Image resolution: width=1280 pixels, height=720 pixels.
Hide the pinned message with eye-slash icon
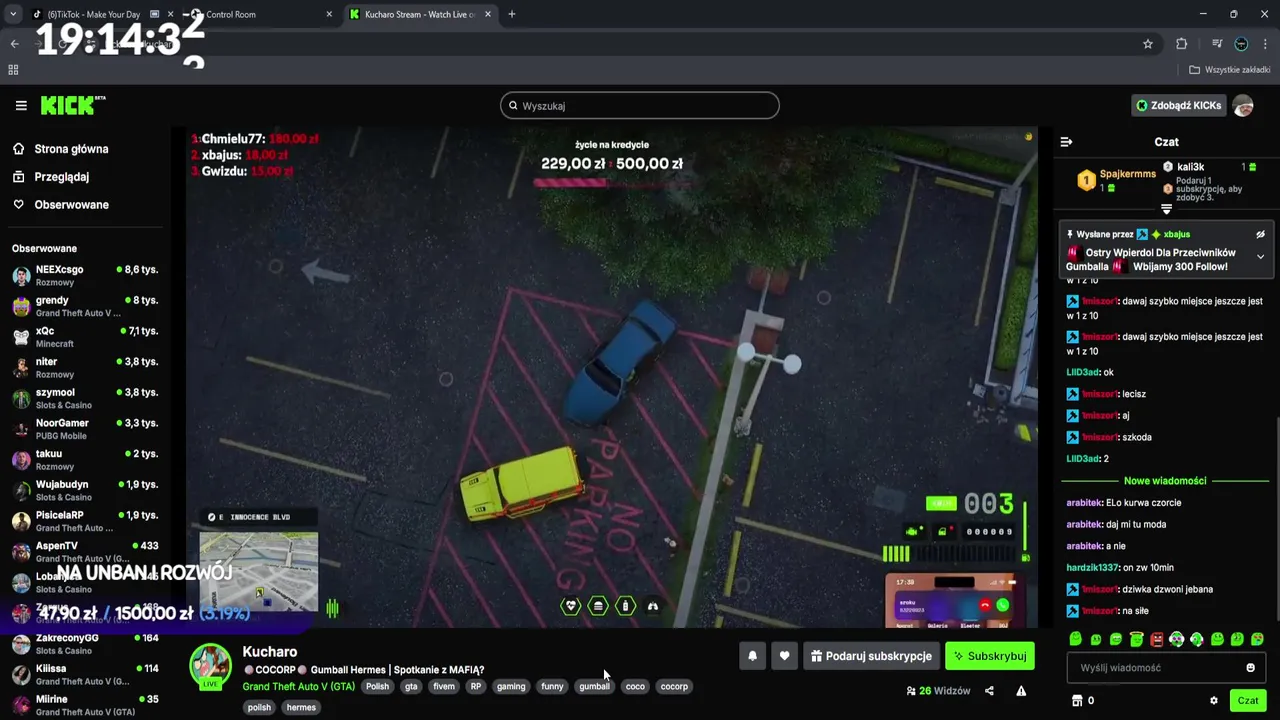(x=1260, y=234)
